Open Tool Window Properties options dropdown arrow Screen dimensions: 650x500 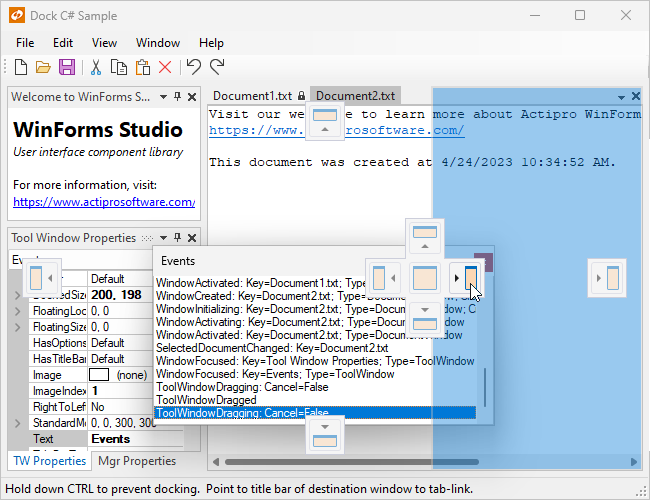click(163, 238)
